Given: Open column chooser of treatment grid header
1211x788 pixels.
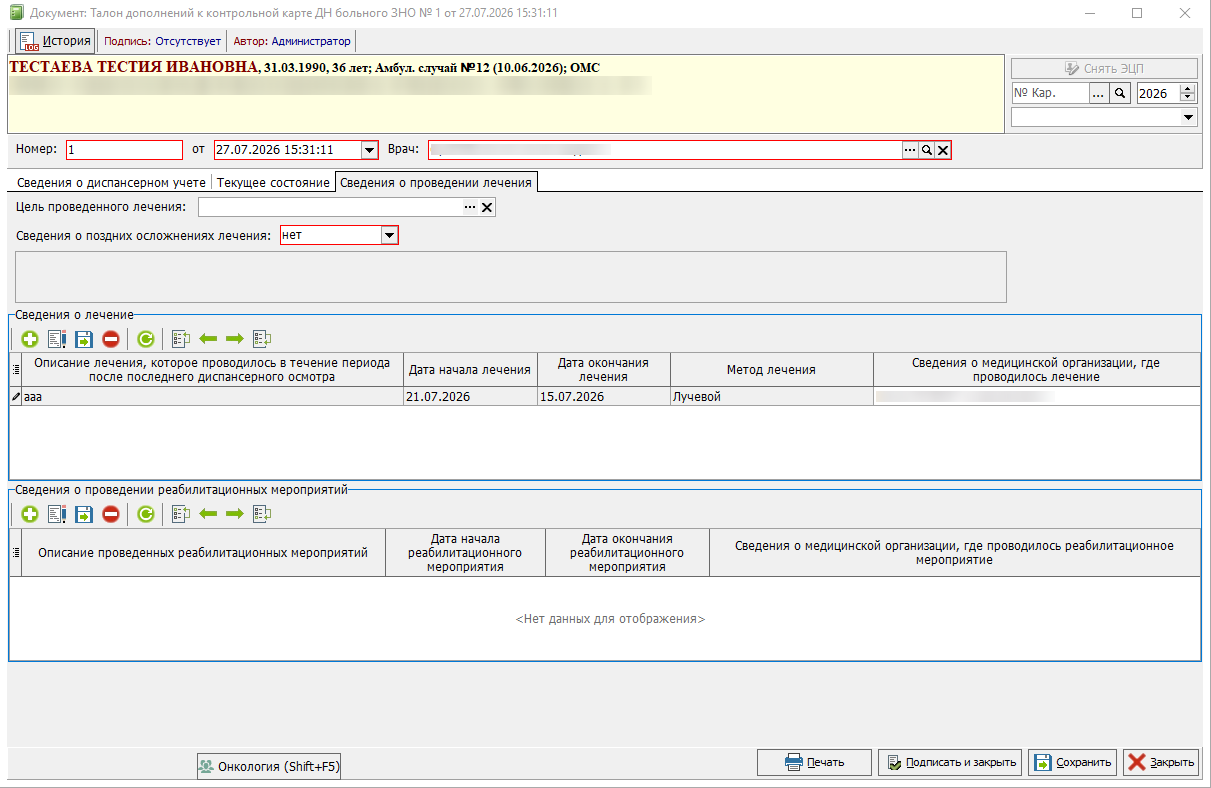Looking at the screenshot, I should coord(15,369).
